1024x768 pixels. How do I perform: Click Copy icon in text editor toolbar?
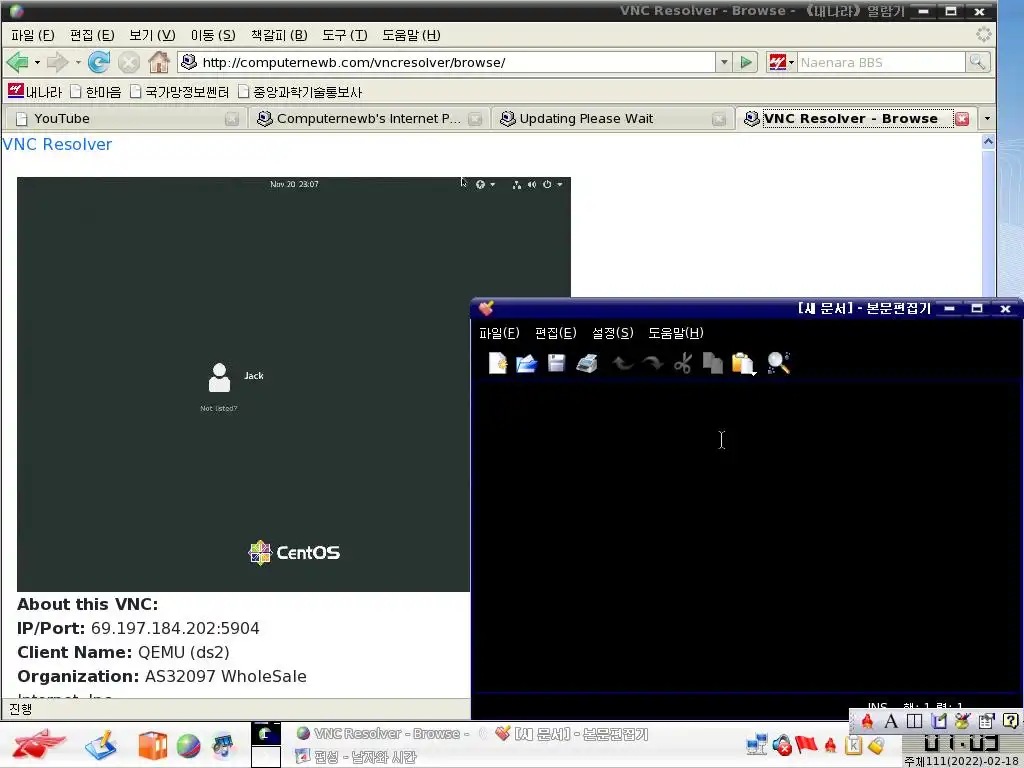(712, 363)
